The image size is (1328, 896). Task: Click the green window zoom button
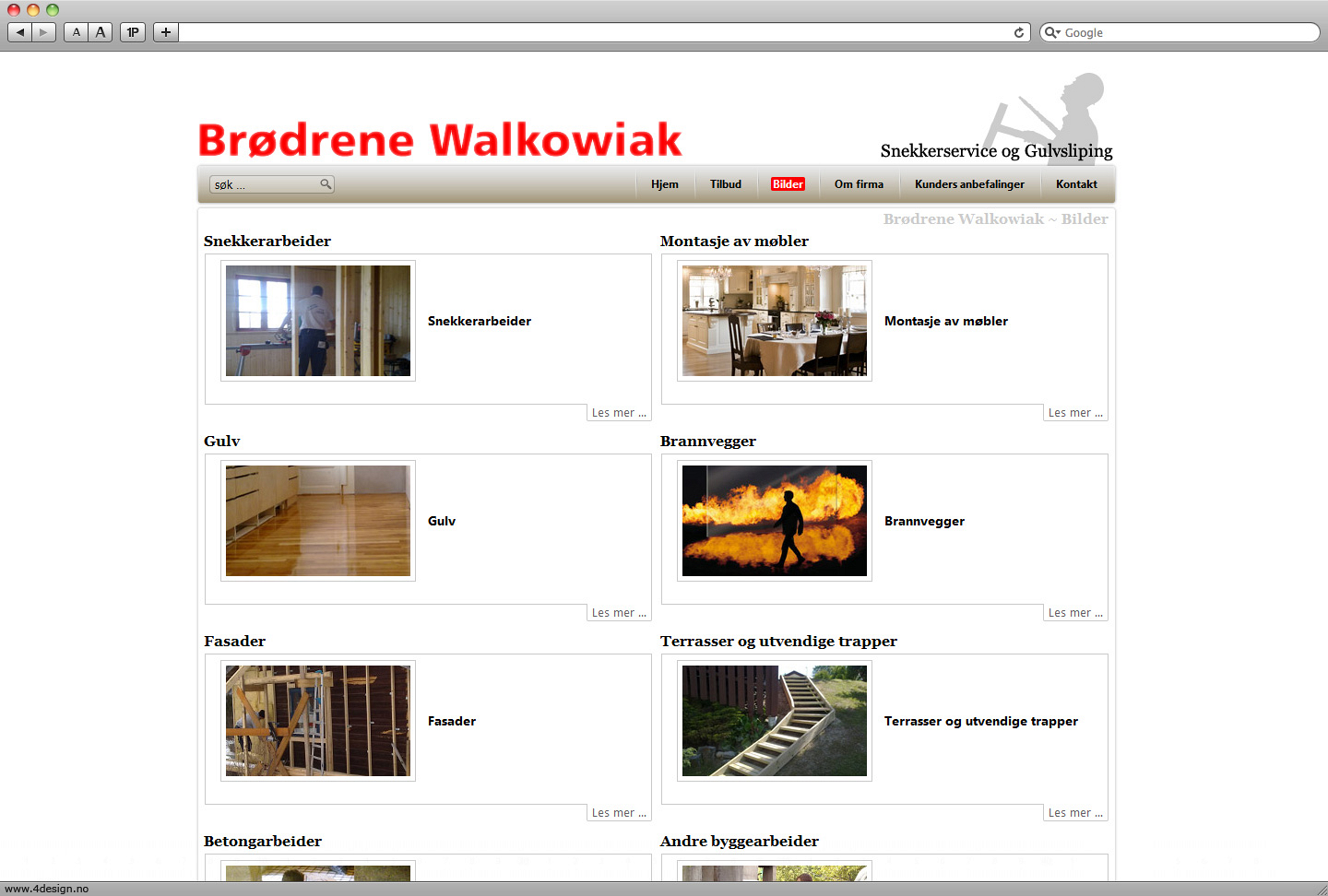click(53, 9)
